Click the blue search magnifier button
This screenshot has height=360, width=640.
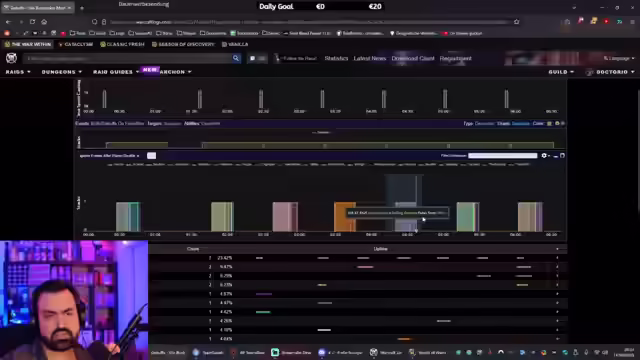236,58
